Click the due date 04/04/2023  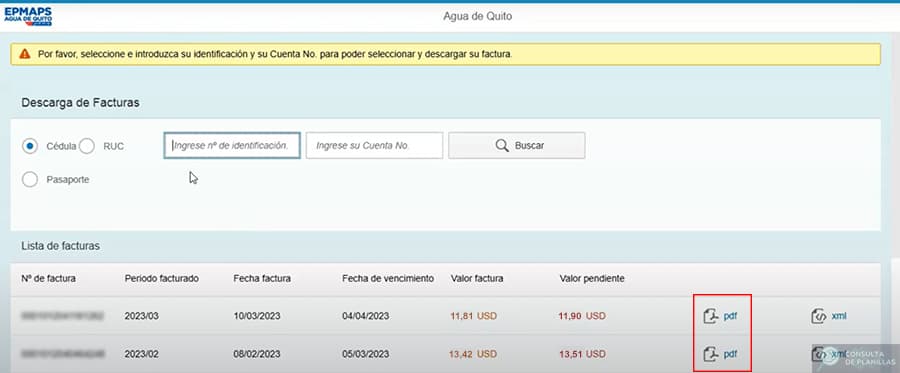coord(366,316)
